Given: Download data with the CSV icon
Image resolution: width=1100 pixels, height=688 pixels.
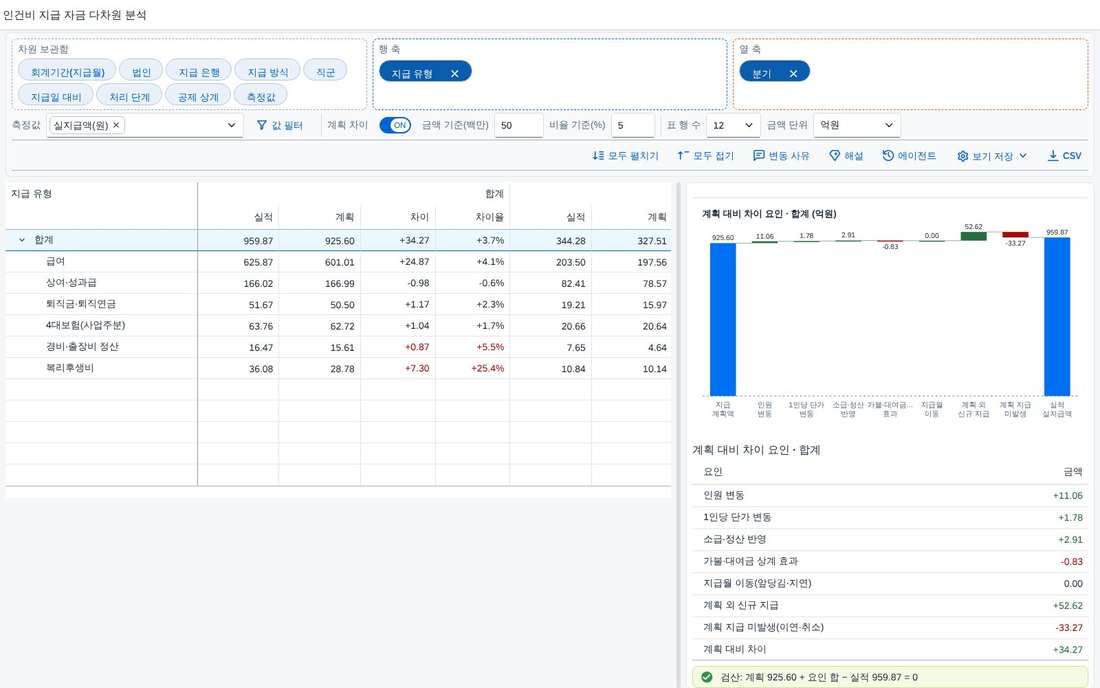Looking at the screenshot, I should pyautogui.click(x=1052, y=156).
